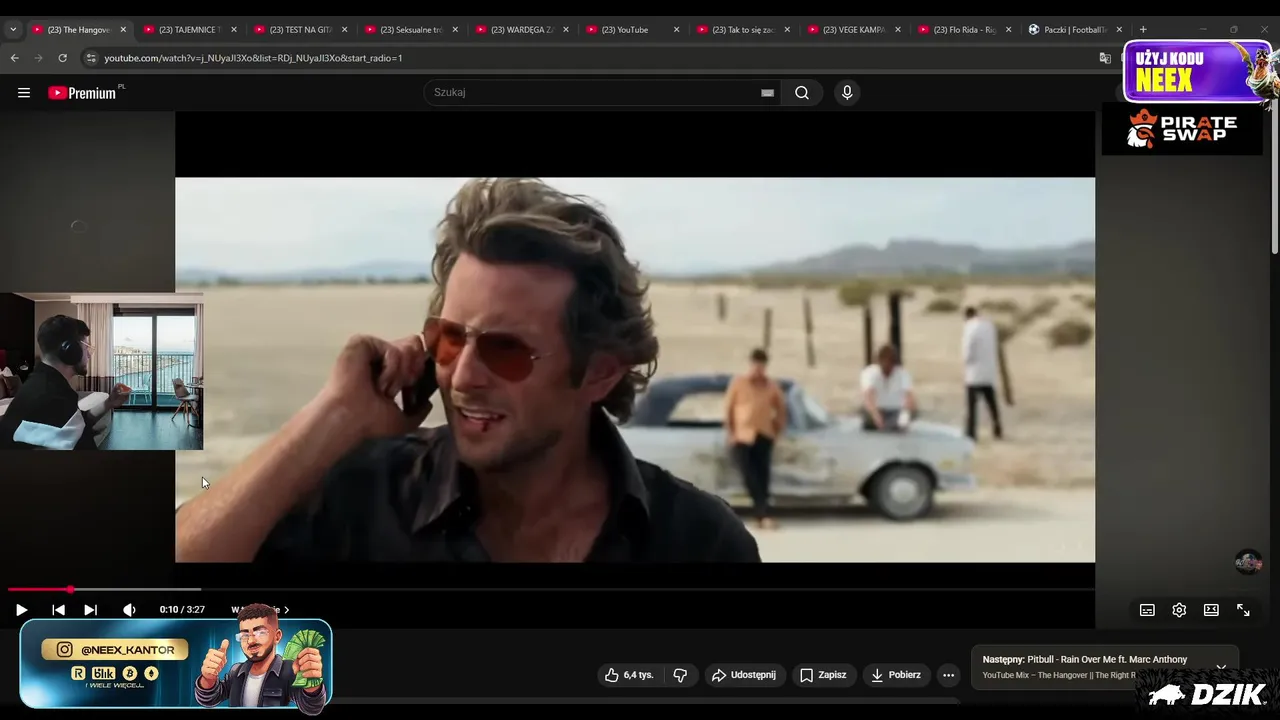Switch player to default view mode
1280x720 pixels.
click(1211, 610)
